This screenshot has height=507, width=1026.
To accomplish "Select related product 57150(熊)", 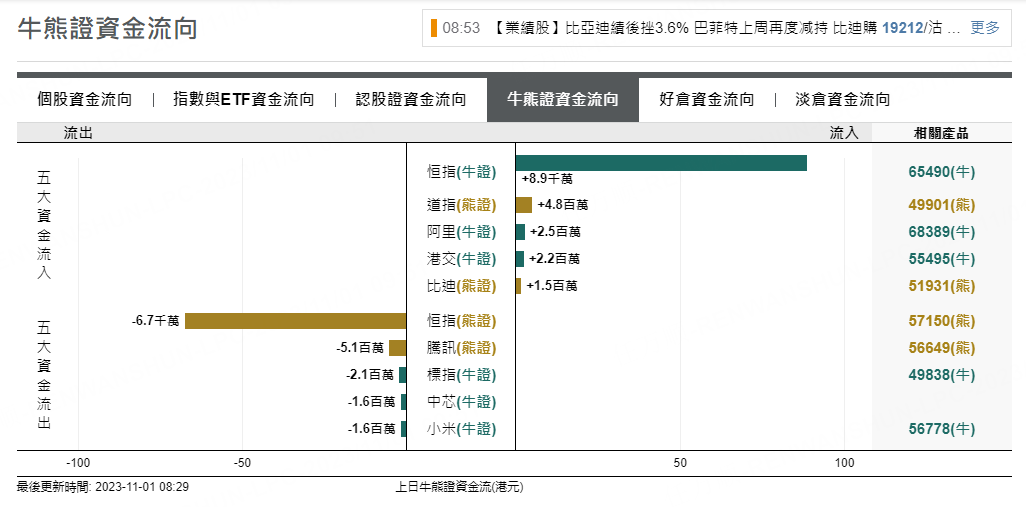I will point(941,321).
